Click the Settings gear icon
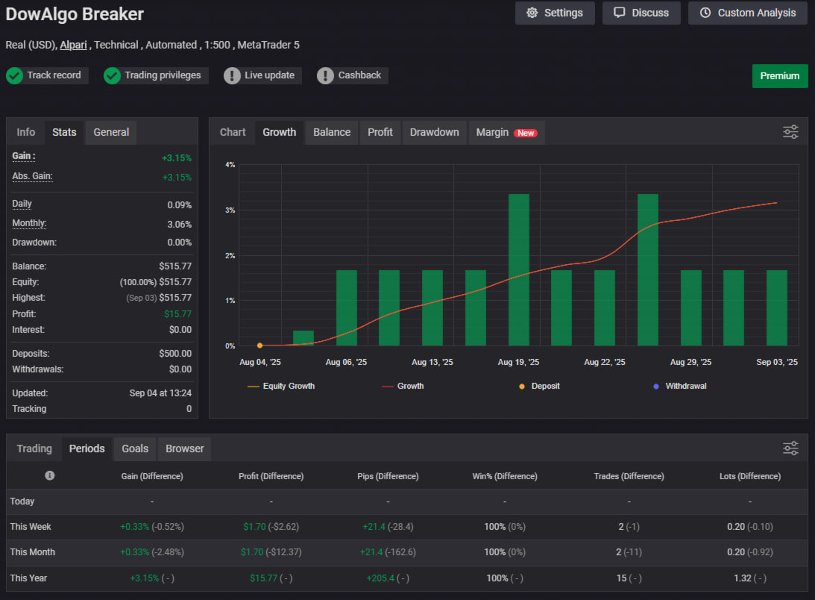Viewport: 815px width, 600px height. [x=532, y=13]
